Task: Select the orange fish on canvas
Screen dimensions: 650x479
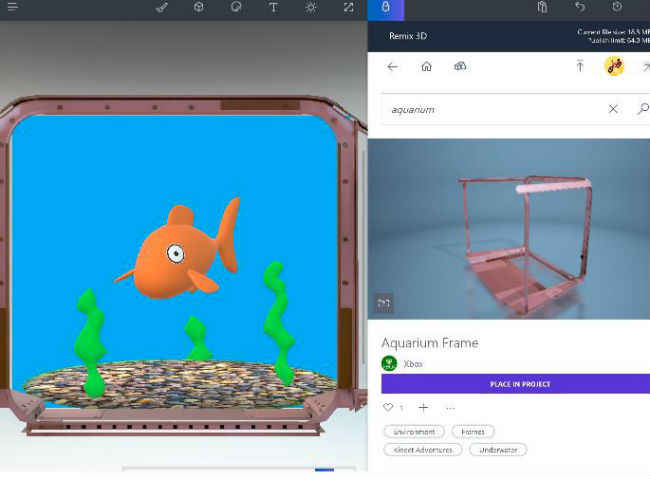Action: point(178,249)
